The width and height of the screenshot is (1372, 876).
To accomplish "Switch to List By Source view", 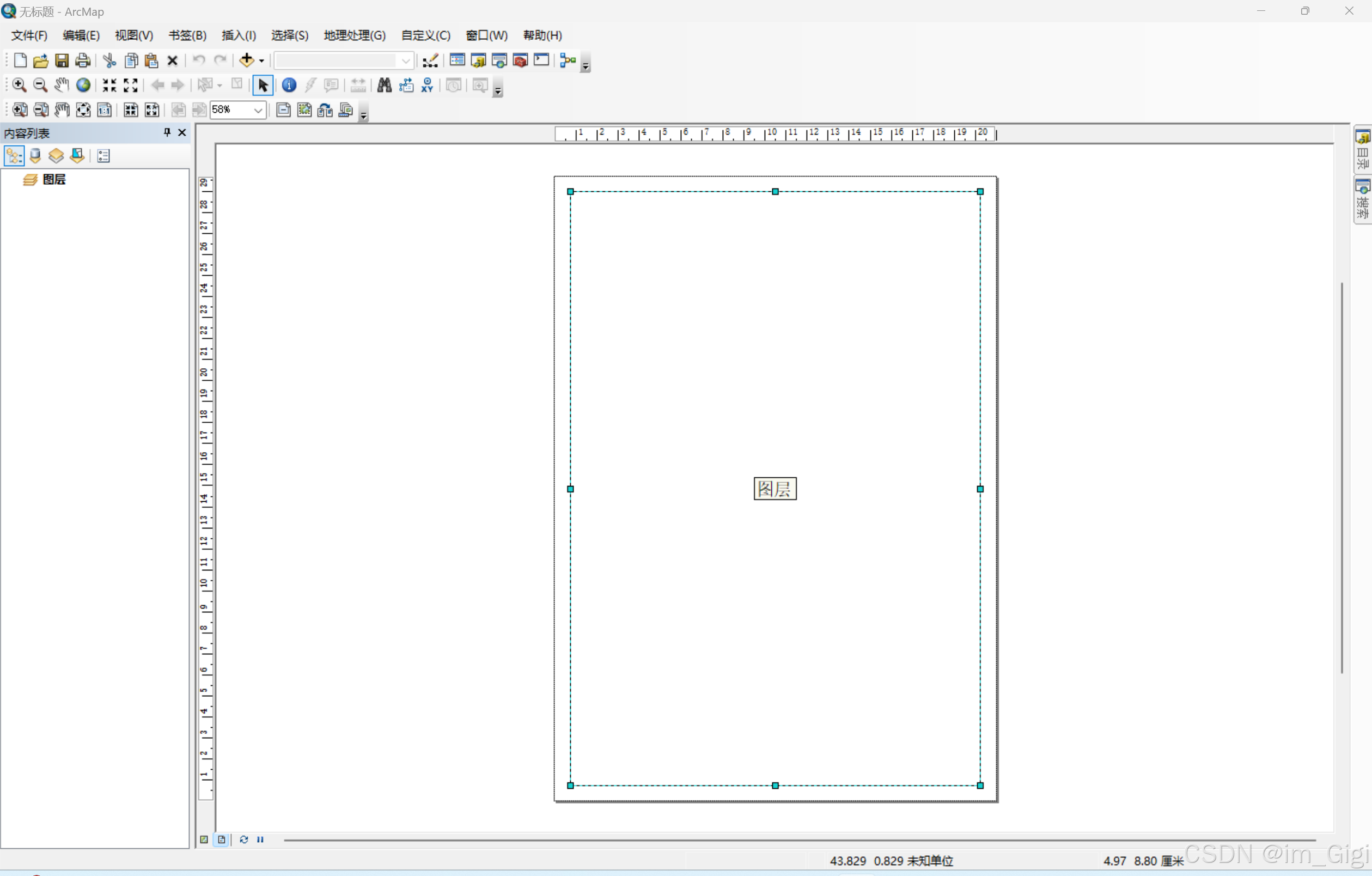I will click(x=35, y=156).
